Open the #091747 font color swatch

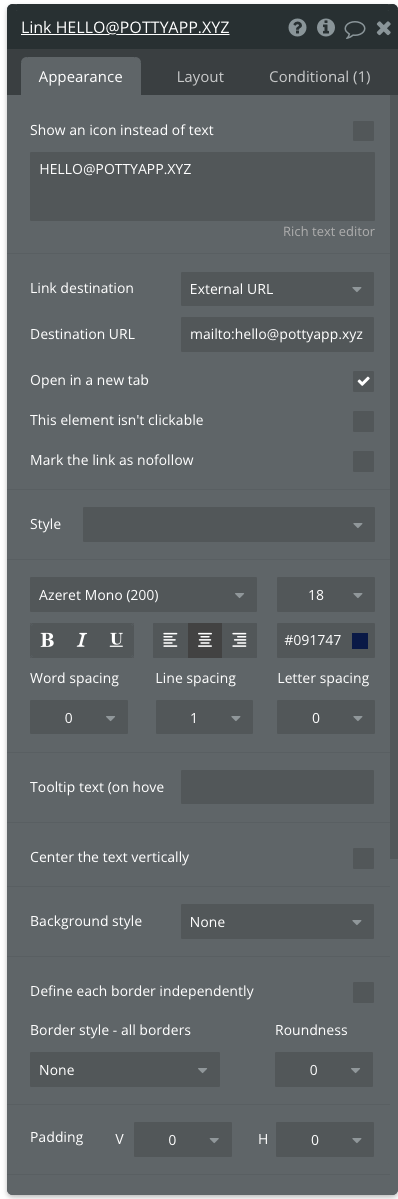[x=360, y=641]
